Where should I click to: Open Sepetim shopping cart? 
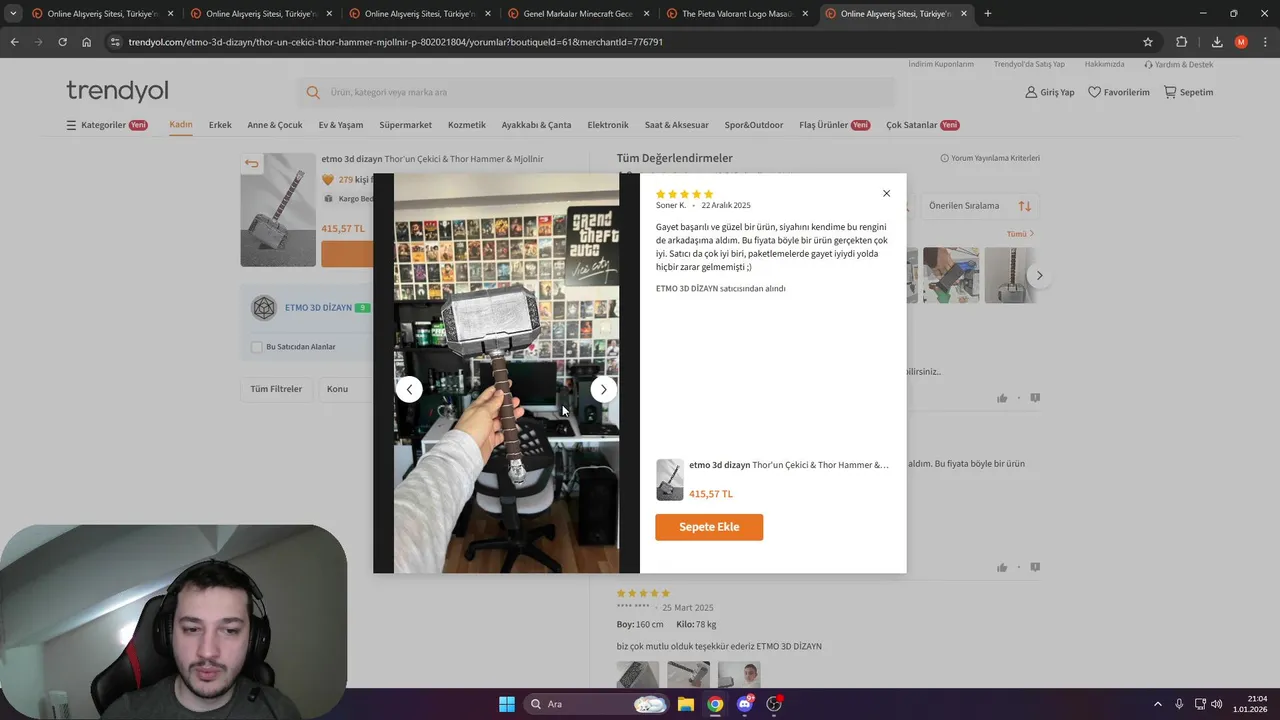(x=1188, y=92)
